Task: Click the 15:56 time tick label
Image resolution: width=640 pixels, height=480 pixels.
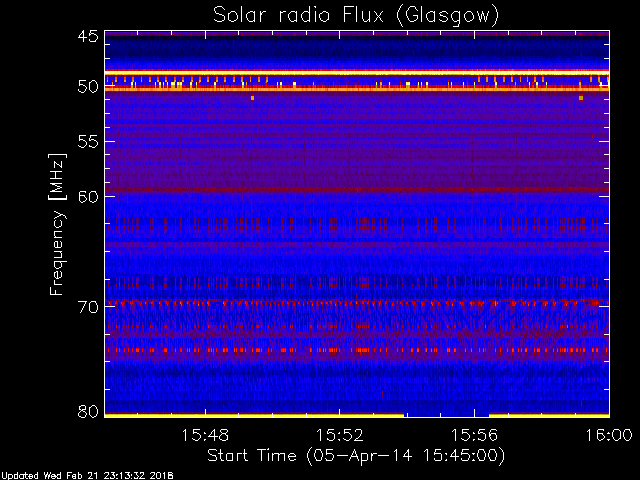Action: [474, 435]
